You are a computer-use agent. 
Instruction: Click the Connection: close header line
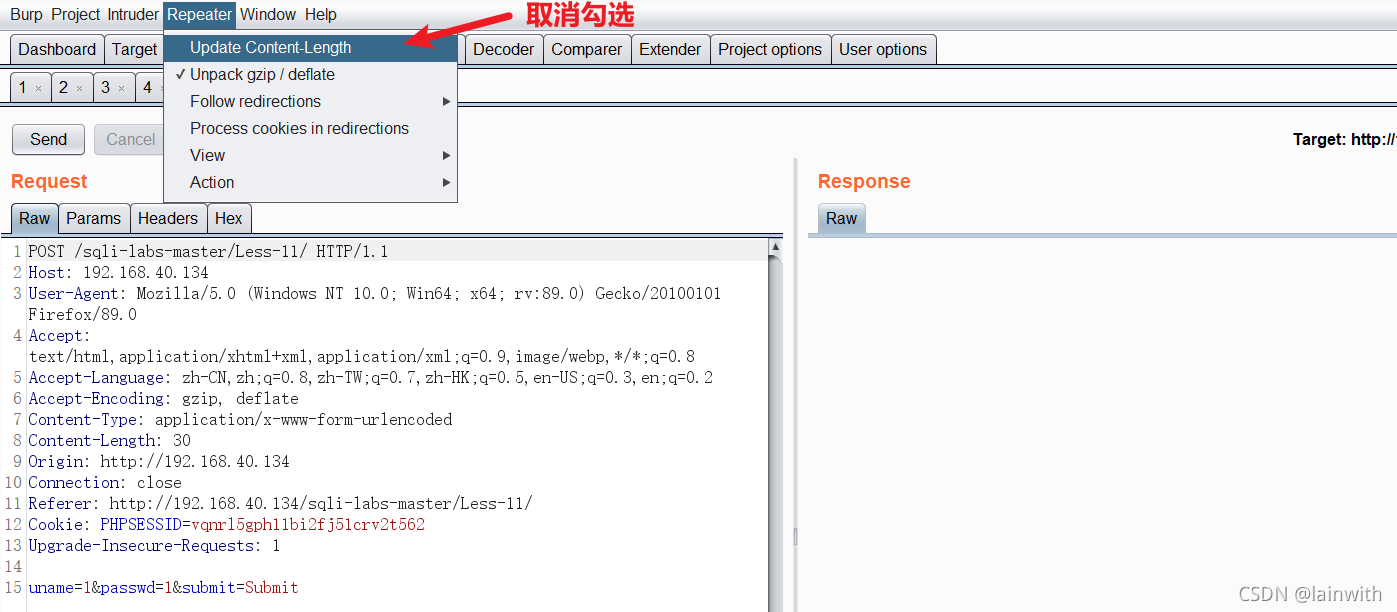coord(105,483)
